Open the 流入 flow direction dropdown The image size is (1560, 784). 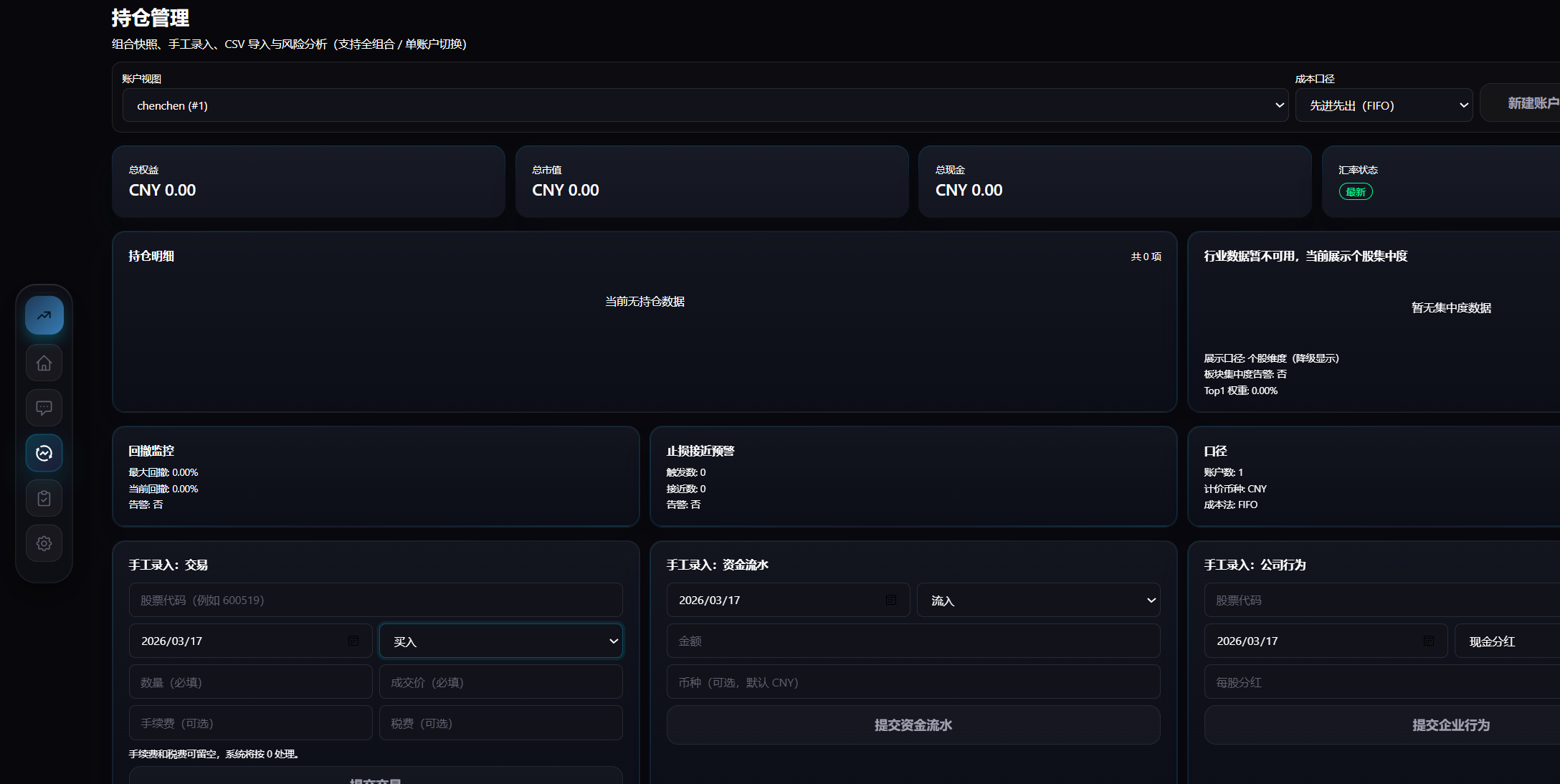coord(1039,600)
